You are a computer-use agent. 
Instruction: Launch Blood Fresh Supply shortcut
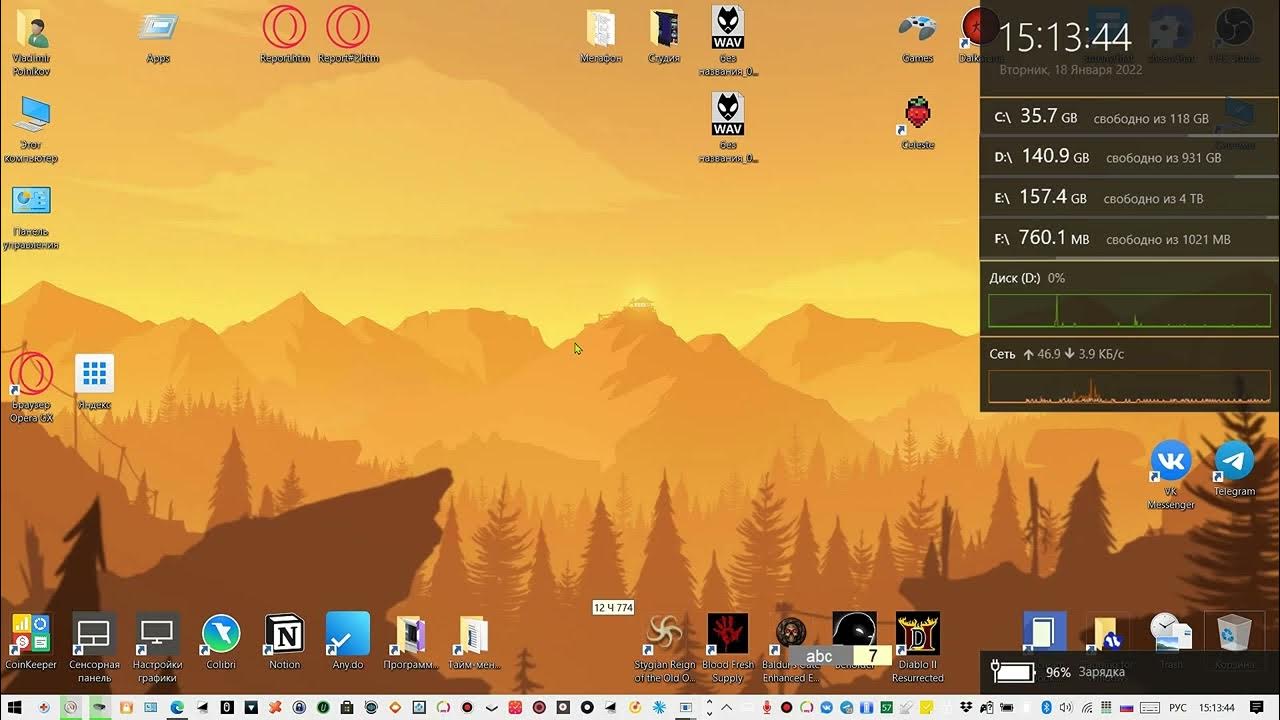coord(728,646)
